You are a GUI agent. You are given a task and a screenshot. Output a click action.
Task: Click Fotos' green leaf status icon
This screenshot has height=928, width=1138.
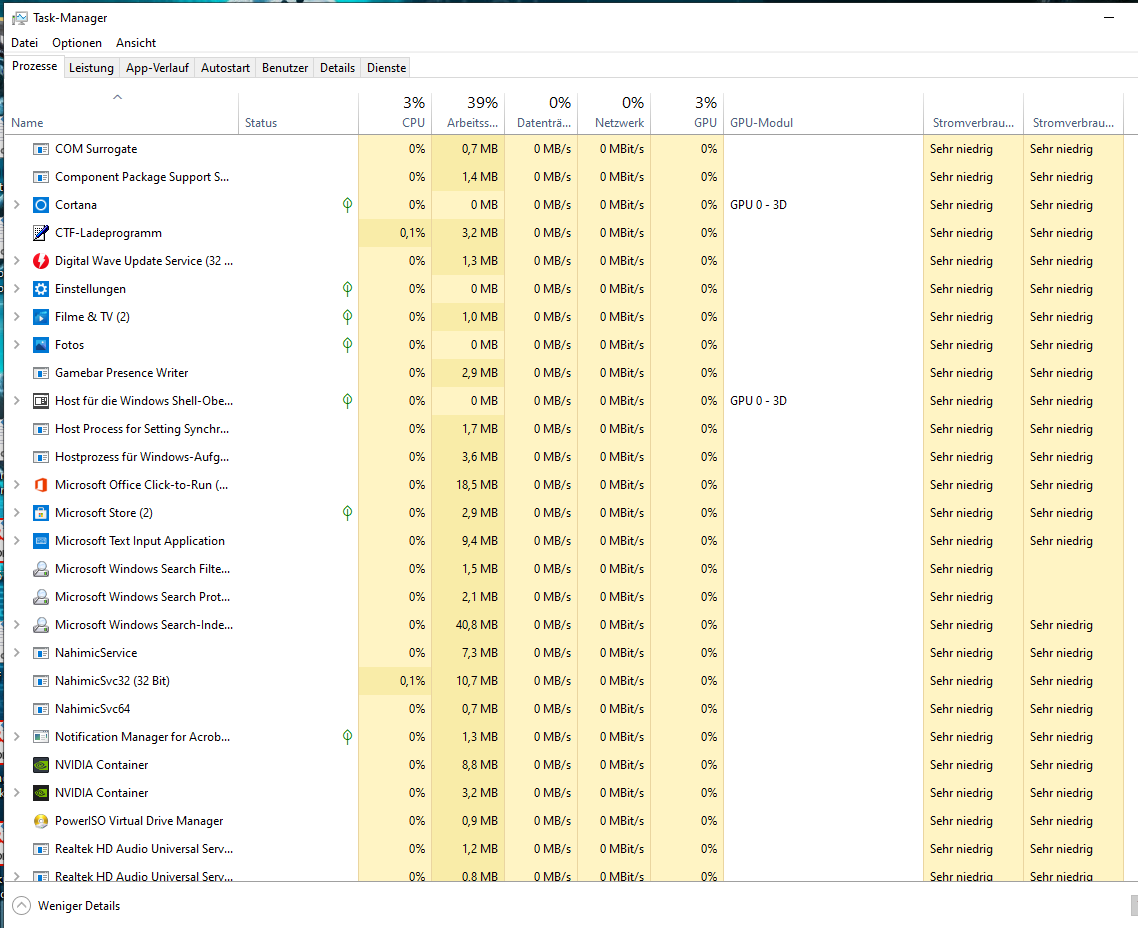(x=348, y=345)
